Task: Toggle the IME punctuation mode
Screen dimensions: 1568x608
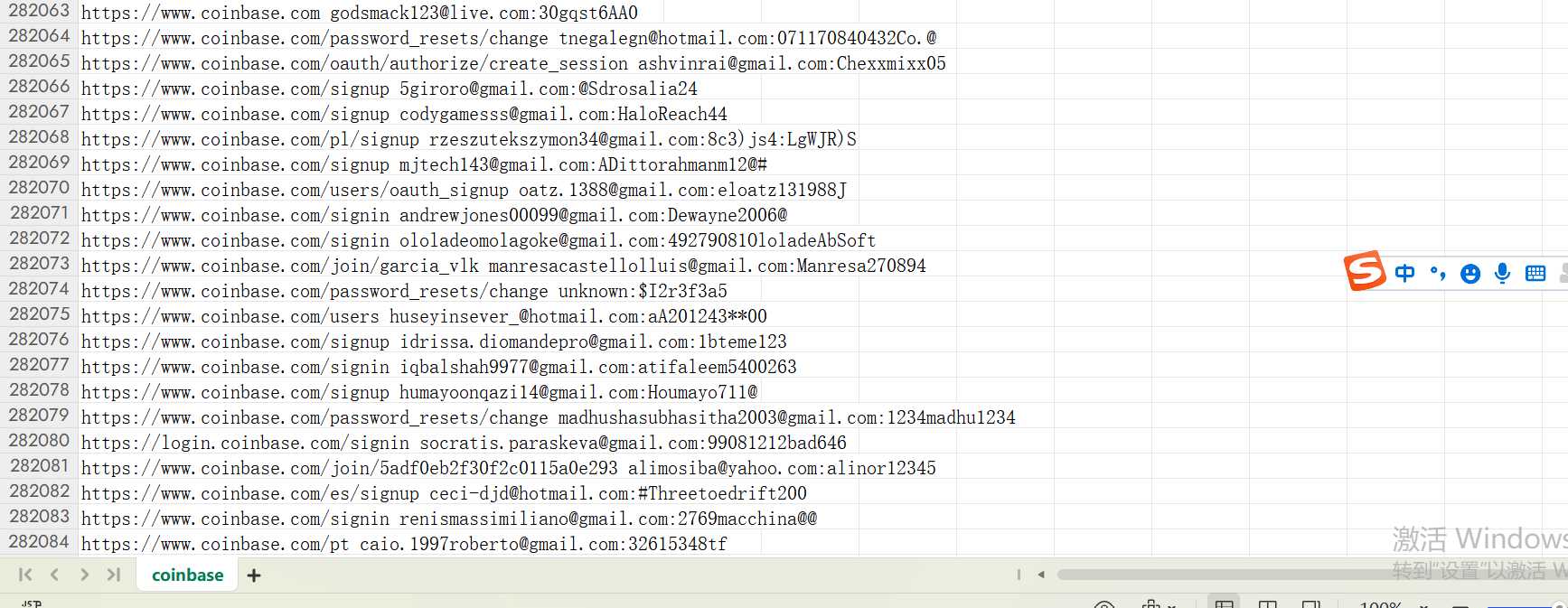Action: (x=1438, y=273)
